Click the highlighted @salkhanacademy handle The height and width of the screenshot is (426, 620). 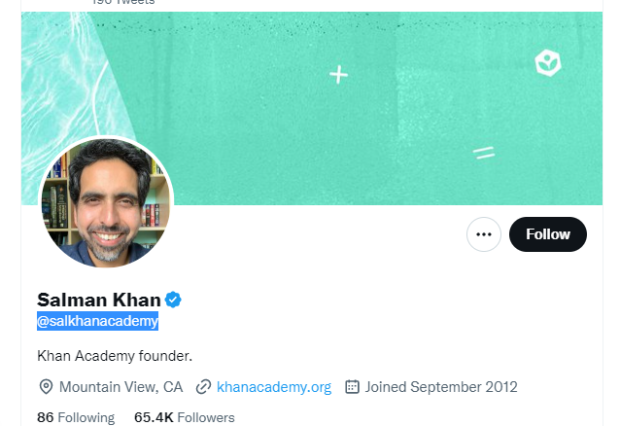tap(97, 321)
